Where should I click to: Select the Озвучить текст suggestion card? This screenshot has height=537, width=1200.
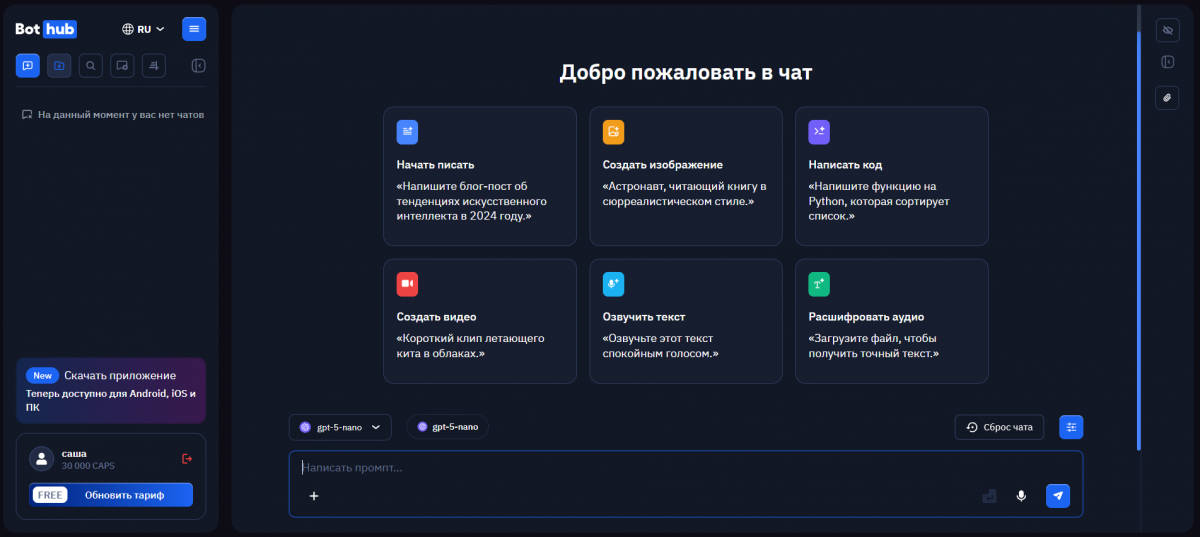pos(686,321)
